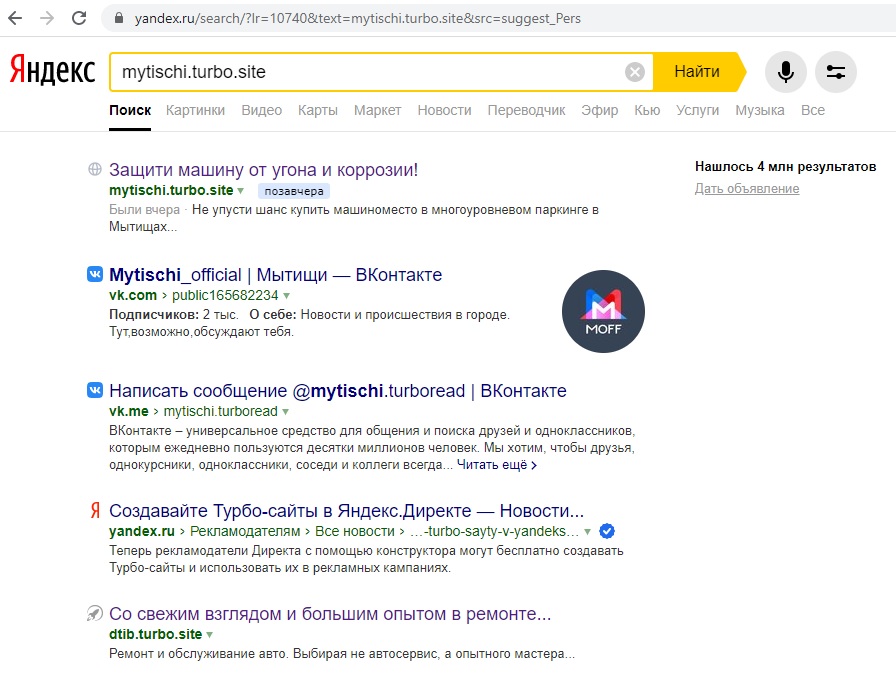The height and width of the screenshot is (680, 896).
Task: Click the yandex.ru domain link
Action: click(142, 531)
